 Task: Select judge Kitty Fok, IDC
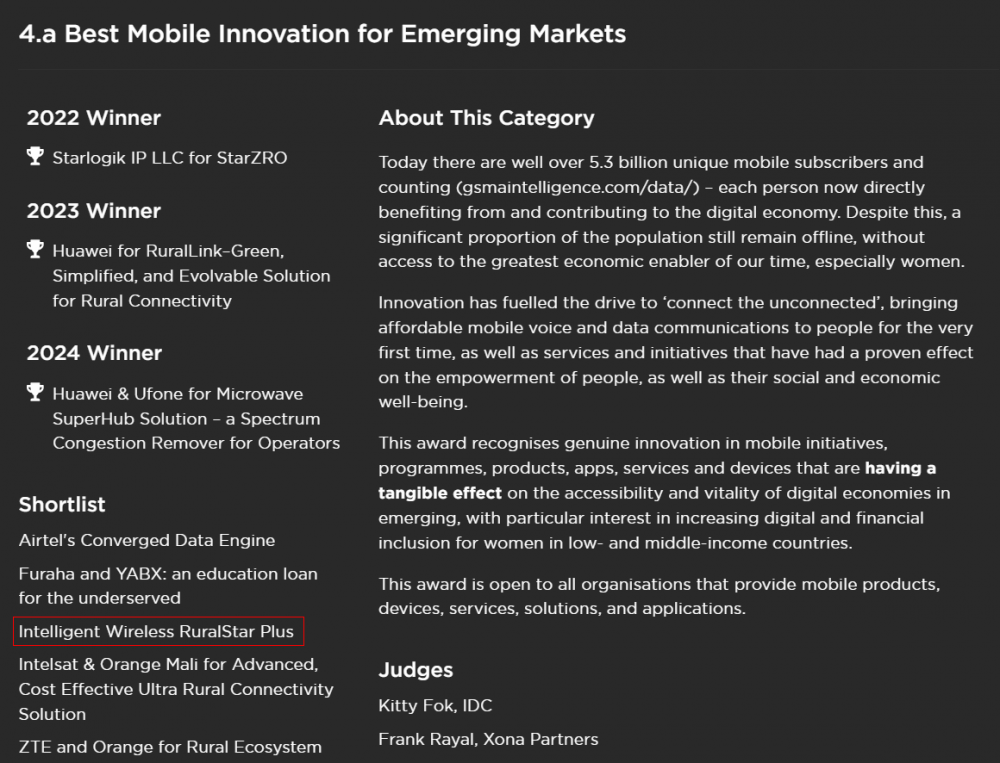[x=435, y=706]
